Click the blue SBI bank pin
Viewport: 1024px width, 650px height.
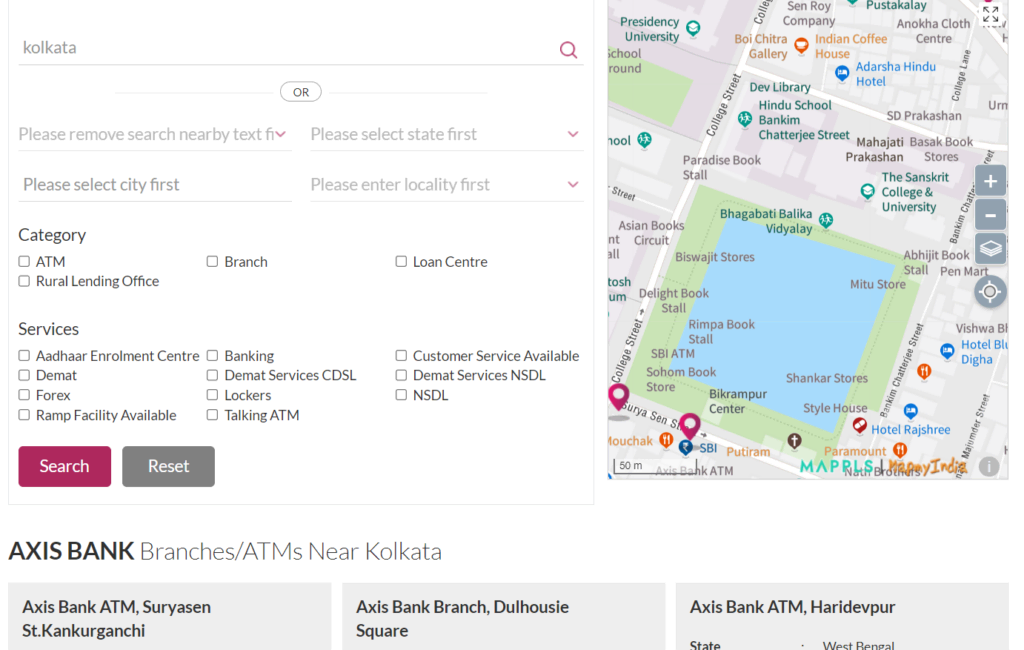click(x=686, y=447)
